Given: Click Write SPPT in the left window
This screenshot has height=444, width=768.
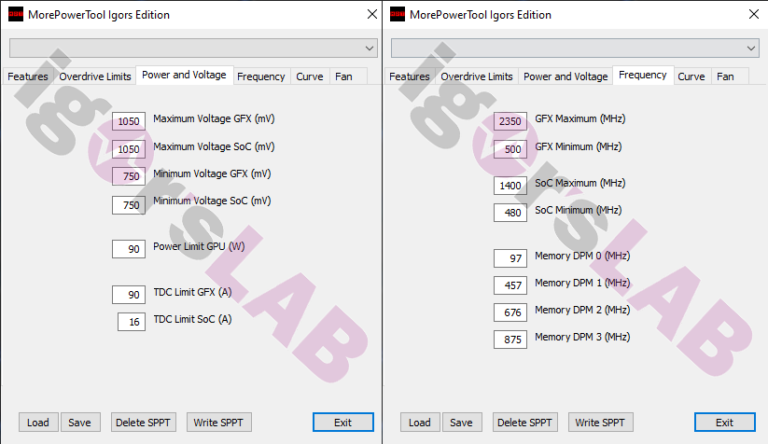Looking at the screenshot, I should coord(219,422).
